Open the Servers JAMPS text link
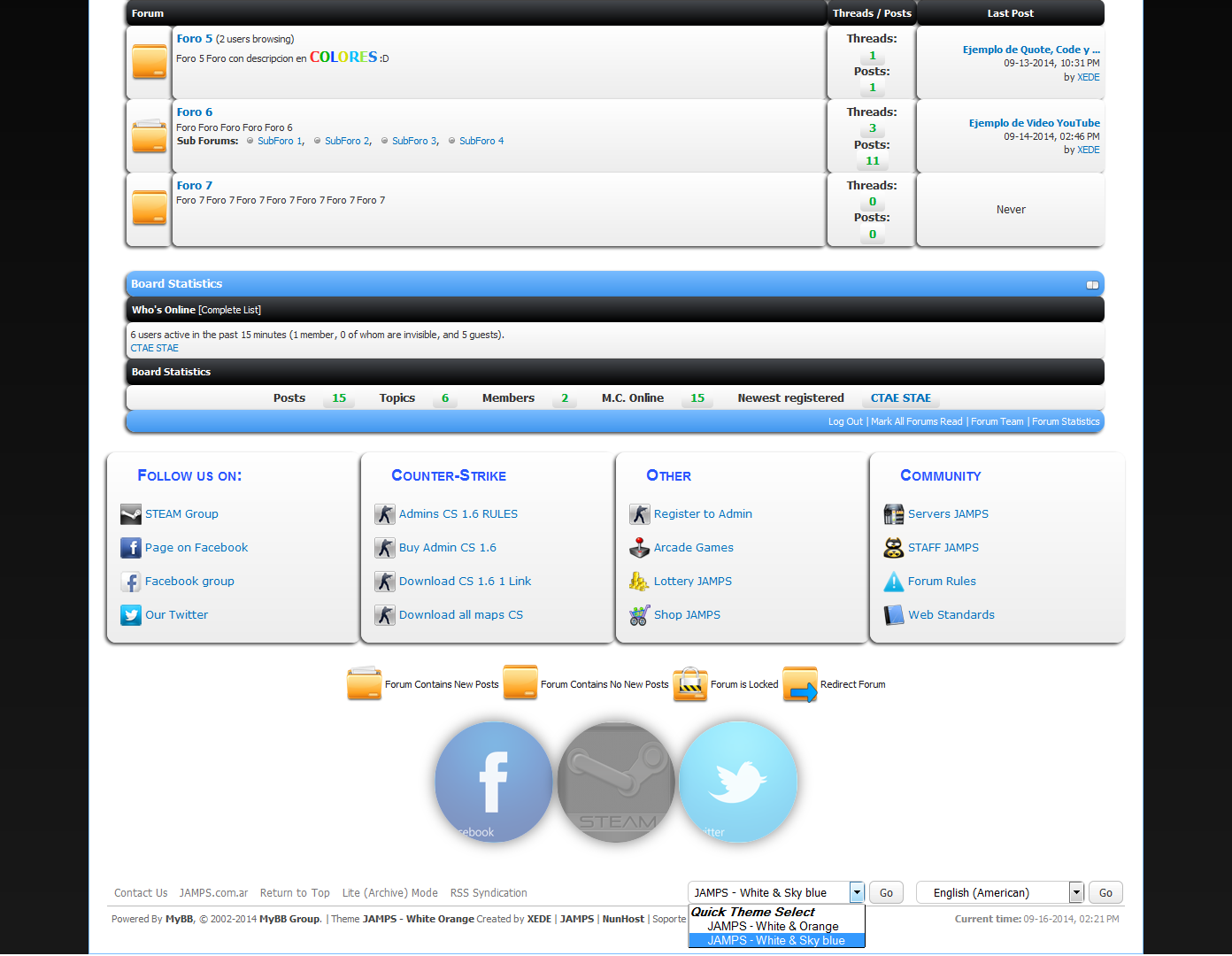The width and height of the screenshot is (1232, 956). [x=948, y=514]
